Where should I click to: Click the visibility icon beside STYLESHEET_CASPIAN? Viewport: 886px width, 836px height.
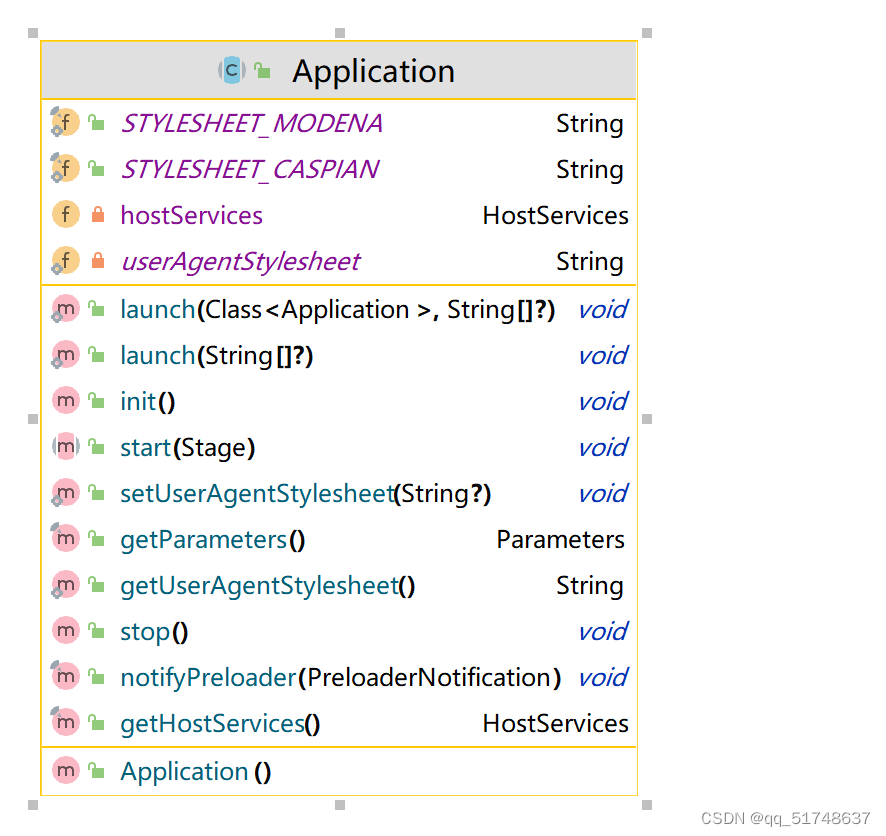[94, 167]
